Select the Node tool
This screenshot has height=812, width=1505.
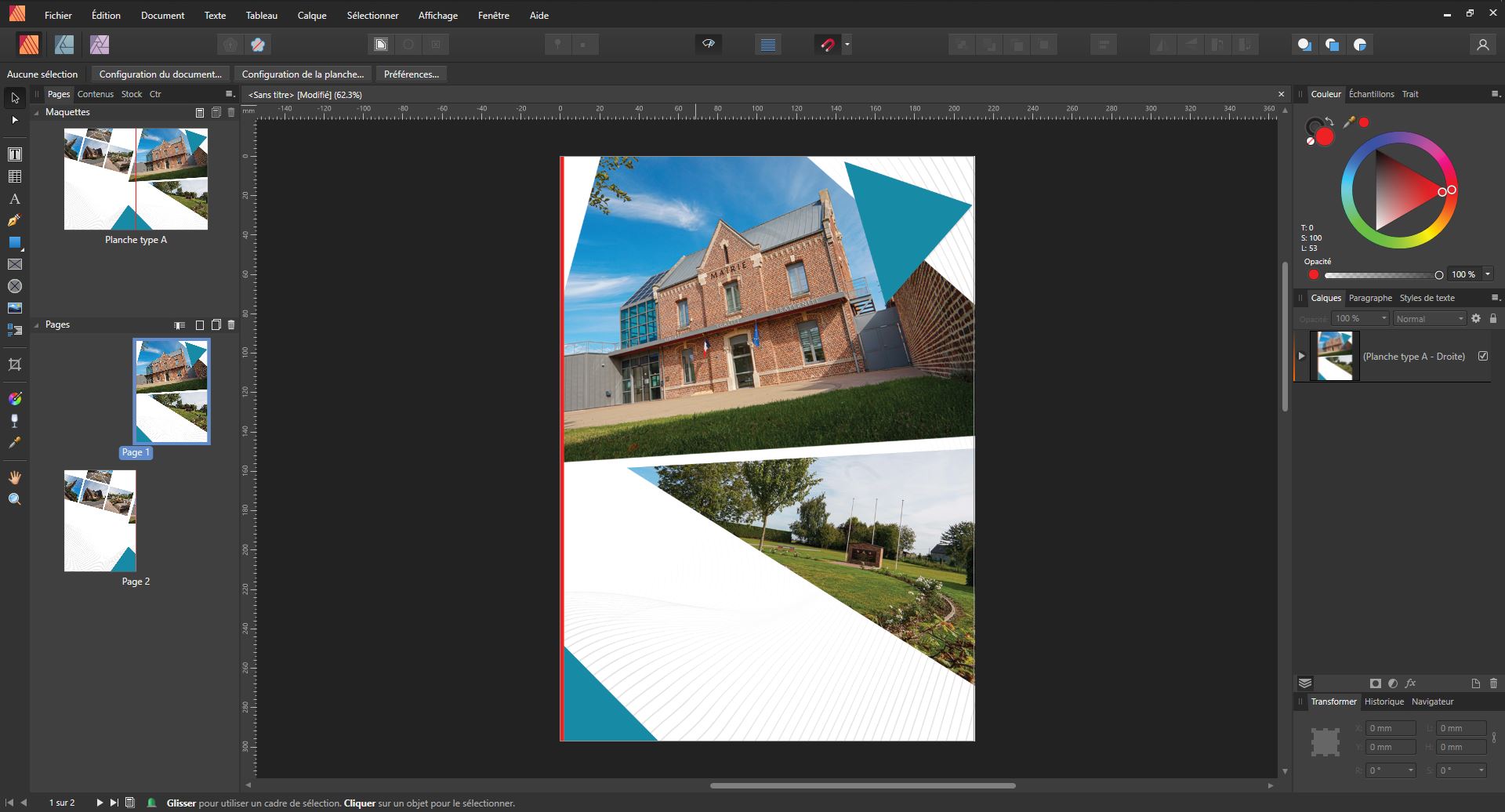click(15, 120)
